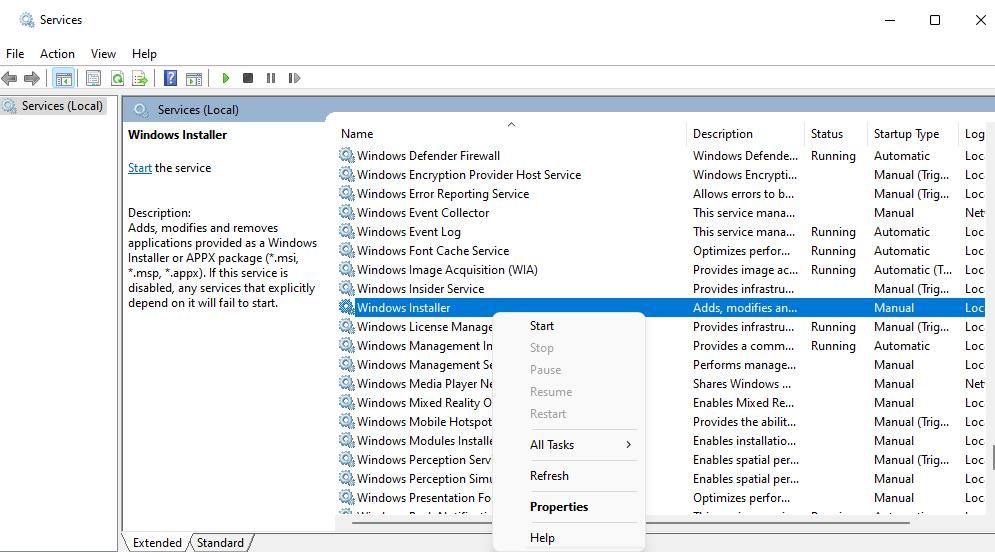
Task: Click Running status of Windows License Manager
Action: 833,327
